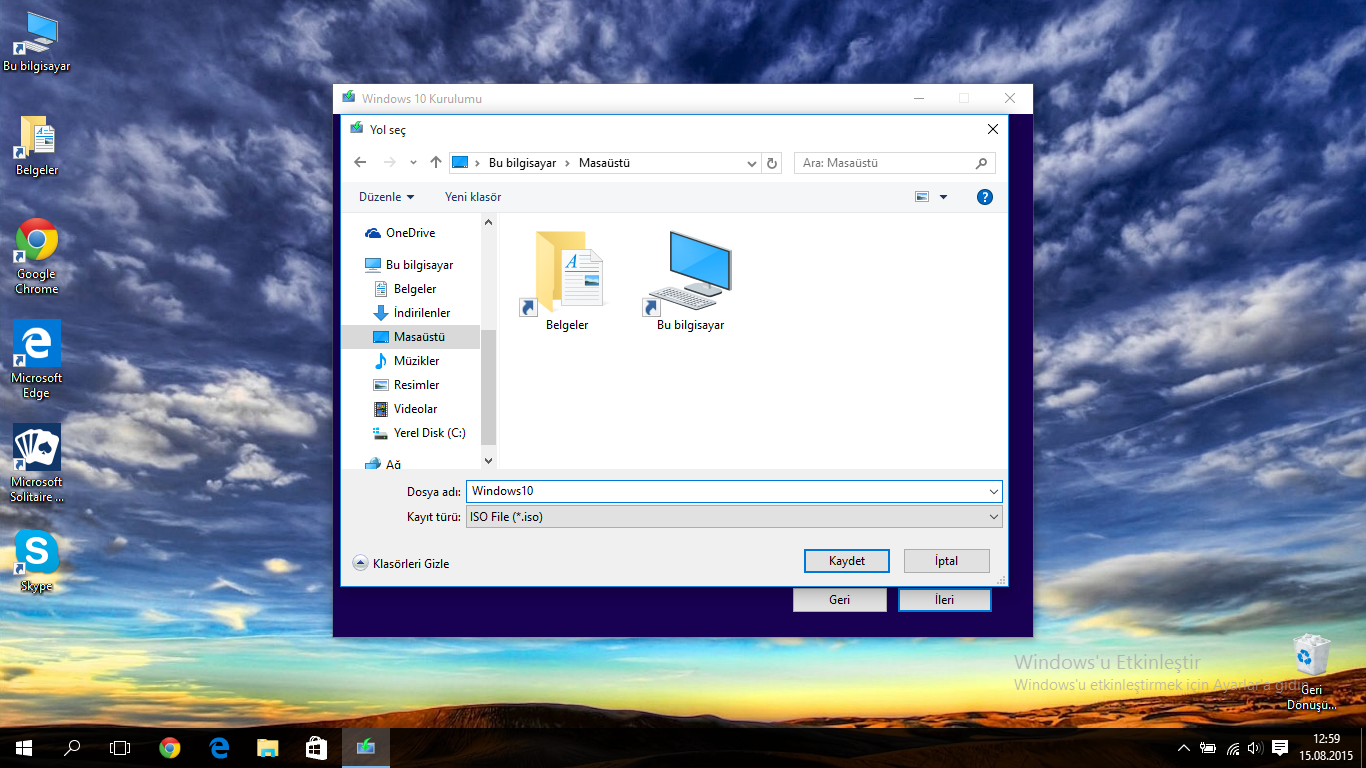The image size is (1366, 768).
Task: Refresh the Masaüstü folder view
Action: tap(771, 163)
